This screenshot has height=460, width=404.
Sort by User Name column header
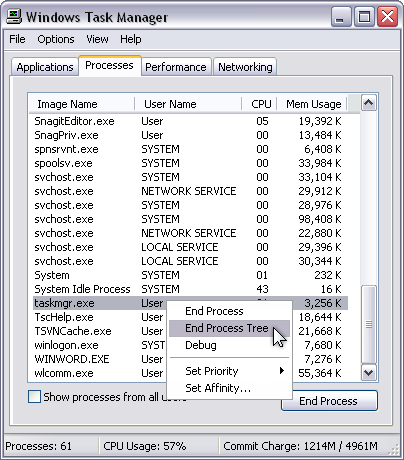click(x=188, y=104)
